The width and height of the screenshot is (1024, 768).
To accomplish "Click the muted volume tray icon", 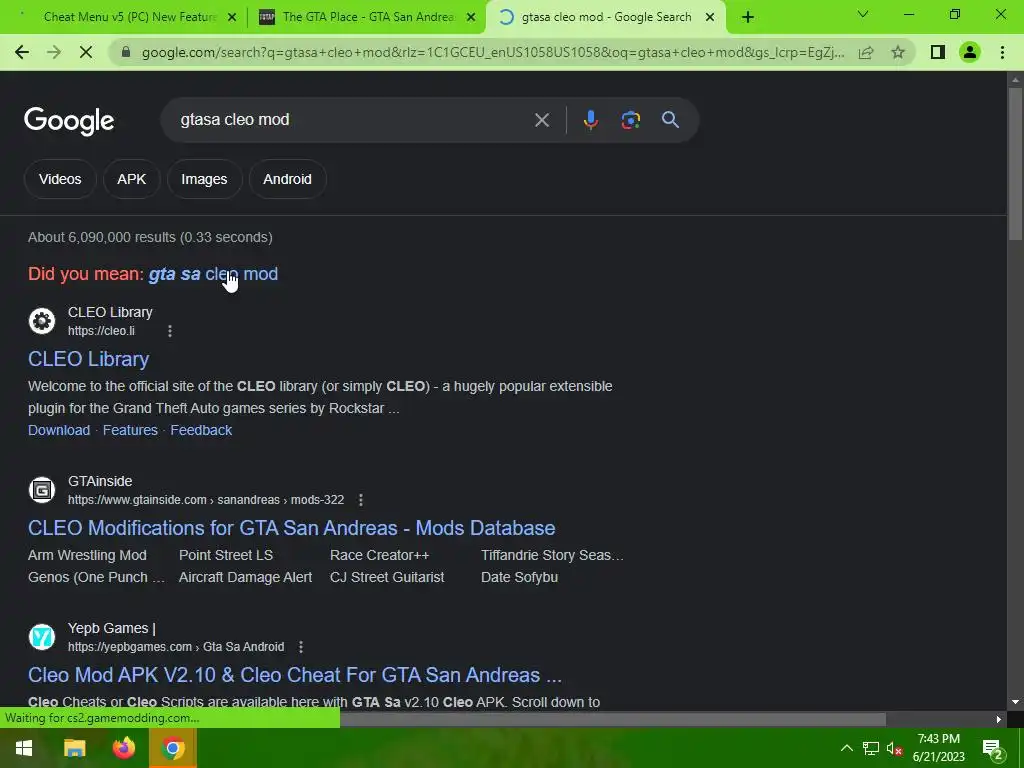I will pos(894,748).
